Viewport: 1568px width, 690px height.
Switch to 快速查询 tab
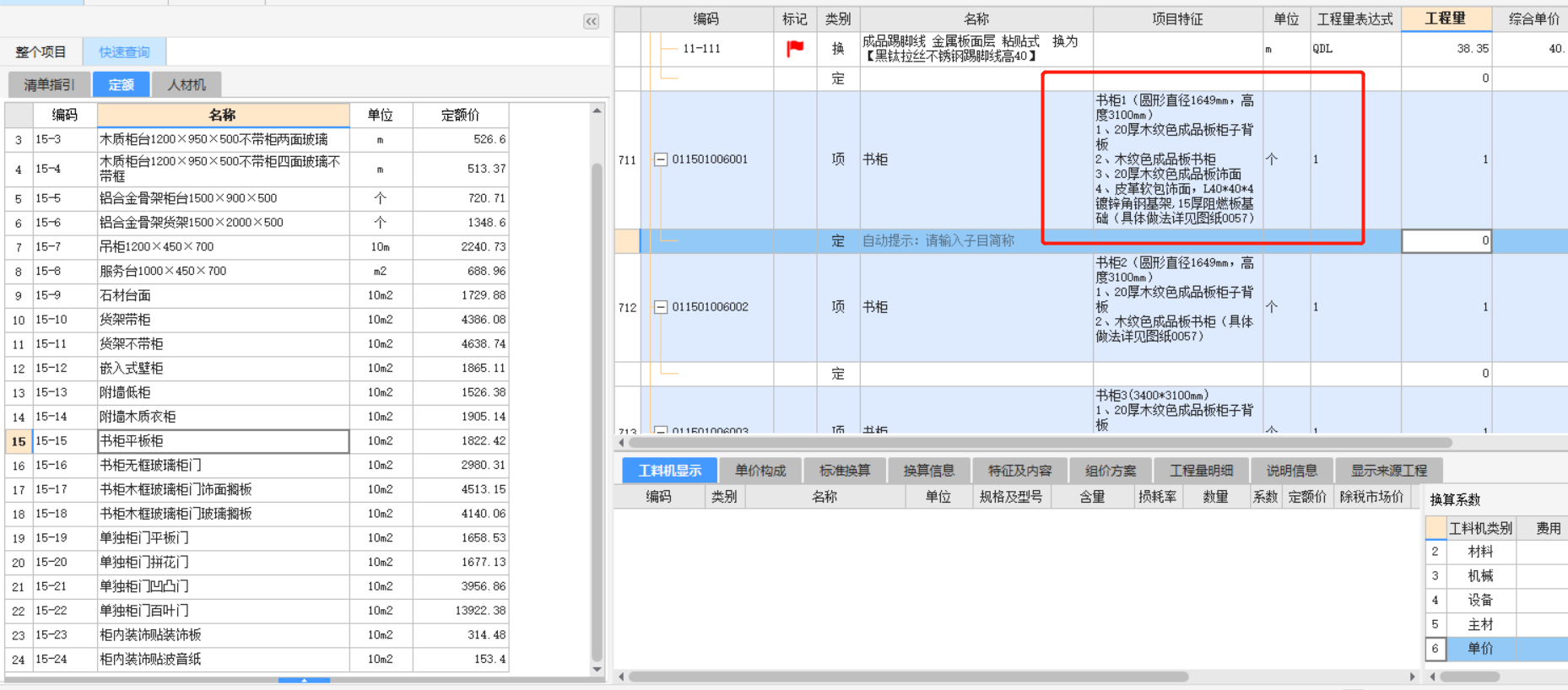pyautogui.click(x=124, y=52)
